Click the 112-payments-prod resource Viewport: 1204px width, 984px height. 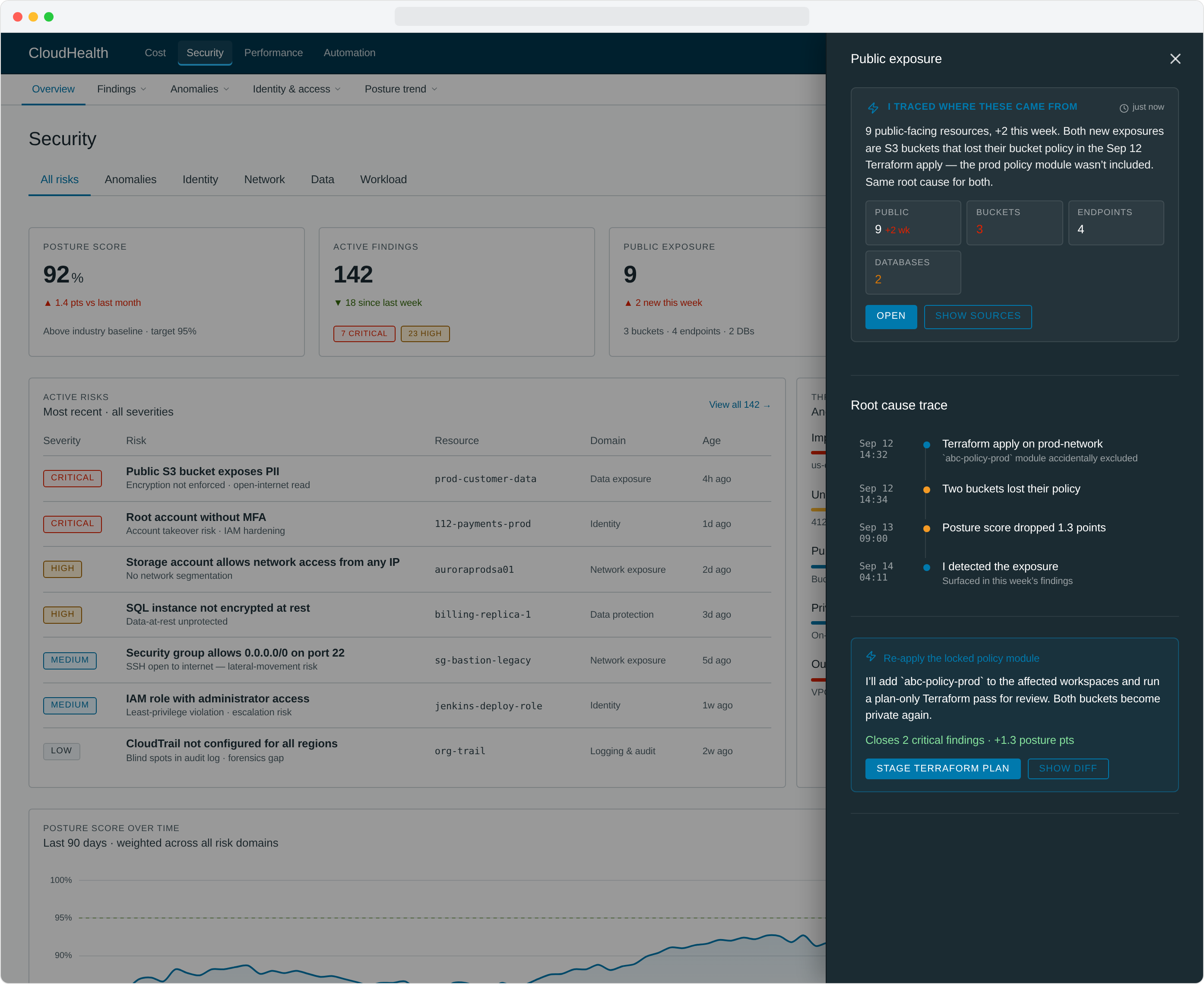[x=482, y=524]
